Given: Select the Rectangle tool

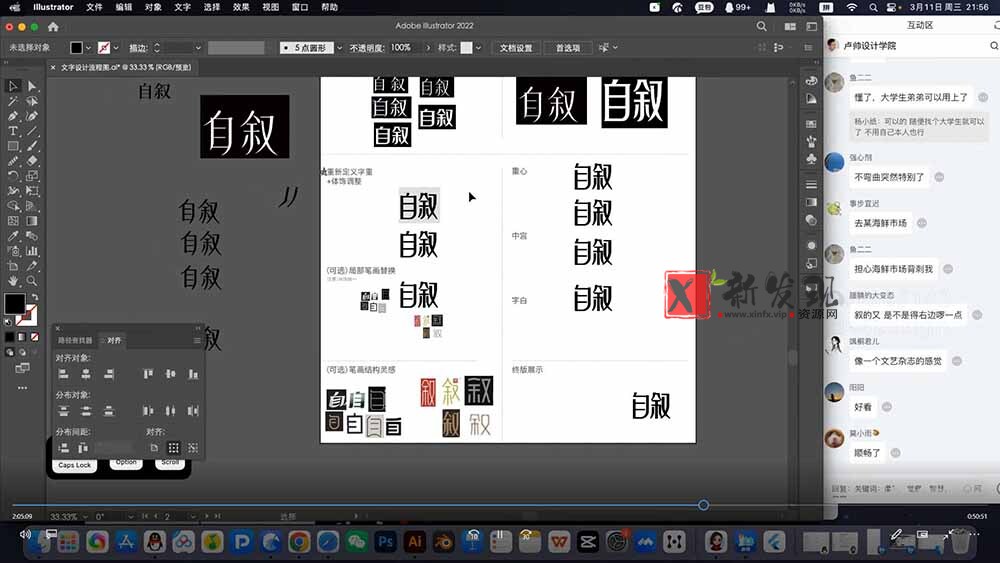Looking at the screenshot, I should (13, 146).
